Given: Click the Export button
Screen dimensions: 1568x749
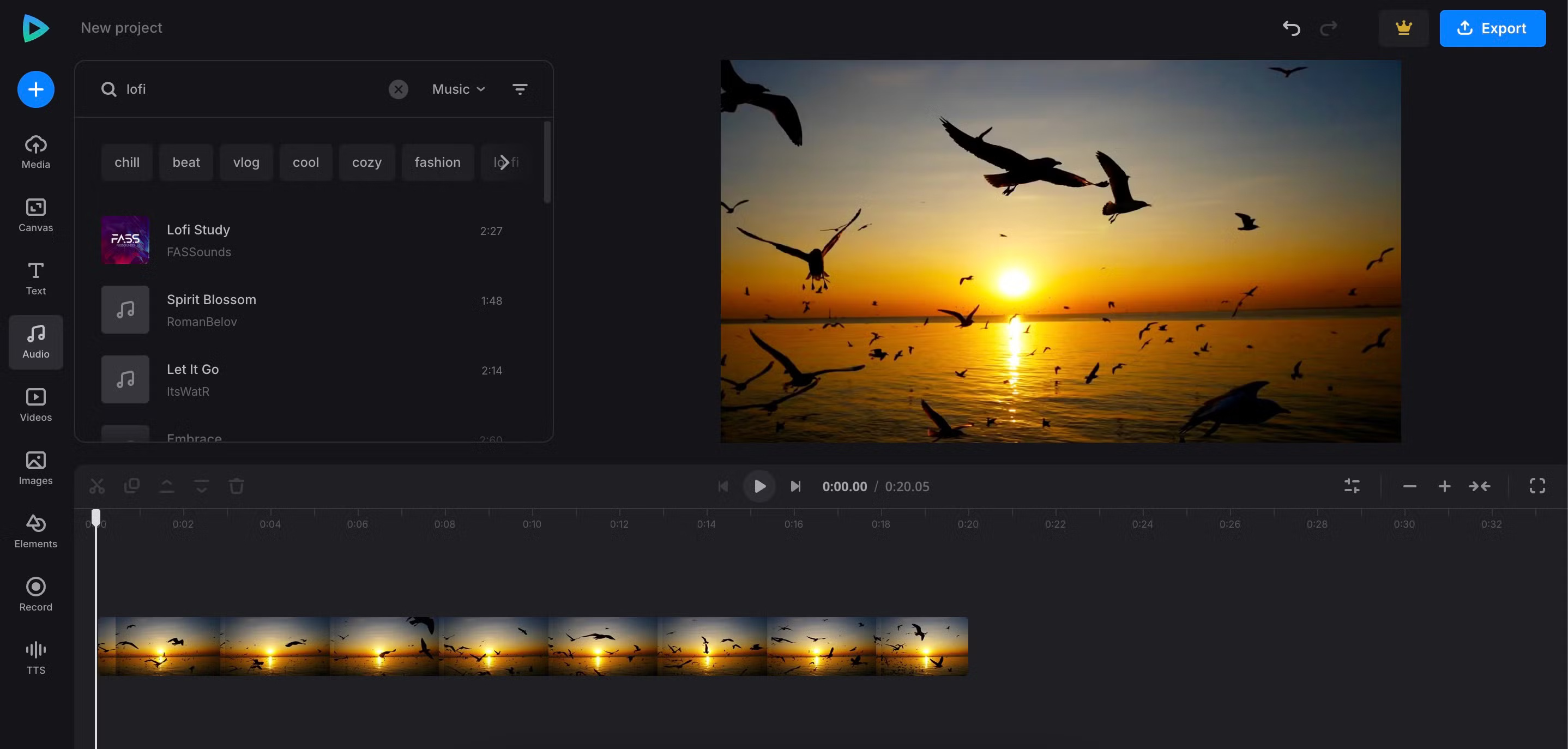Looking at the screenshot, I should click(1492, 27).
